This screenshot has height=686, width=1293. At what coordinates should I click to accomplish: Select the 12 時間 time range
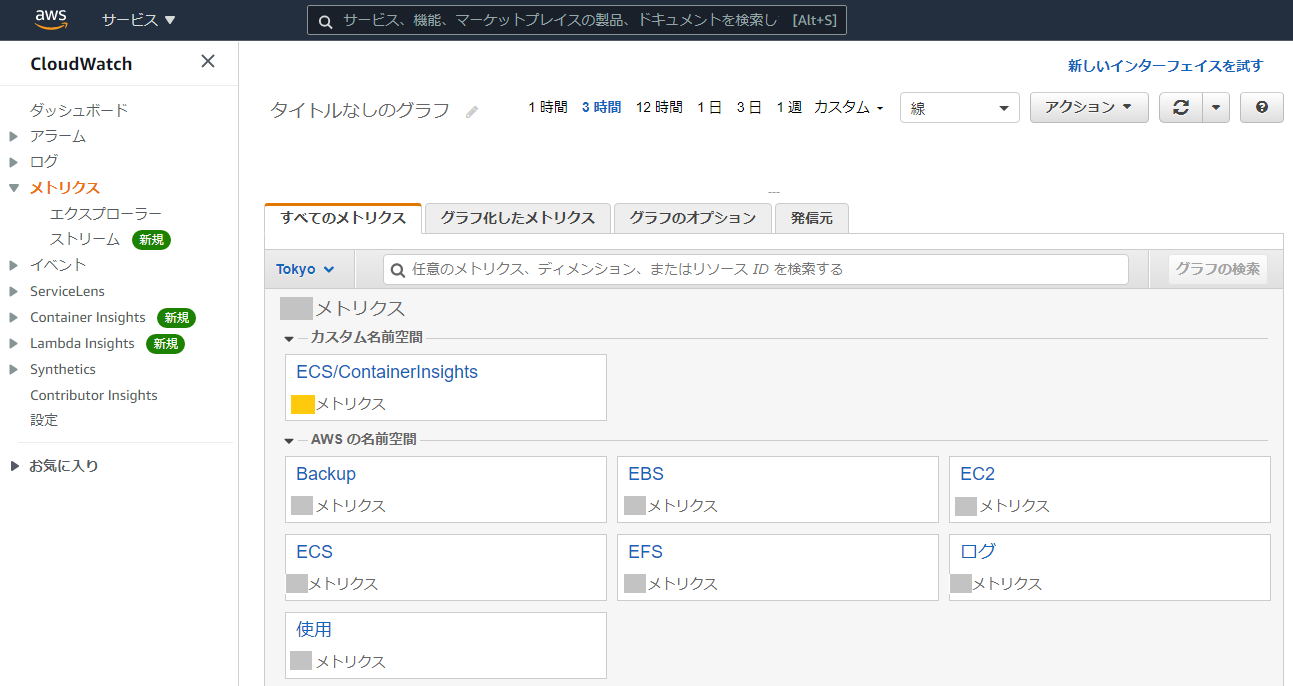[x=659, y=107]
